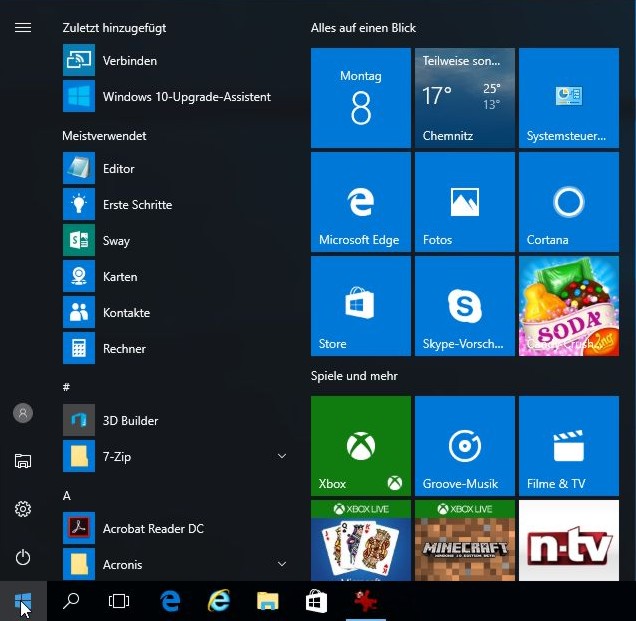Click the Alles auf einen Blick group title
This screenshot has height=621, width=636.
pos(363,28)
